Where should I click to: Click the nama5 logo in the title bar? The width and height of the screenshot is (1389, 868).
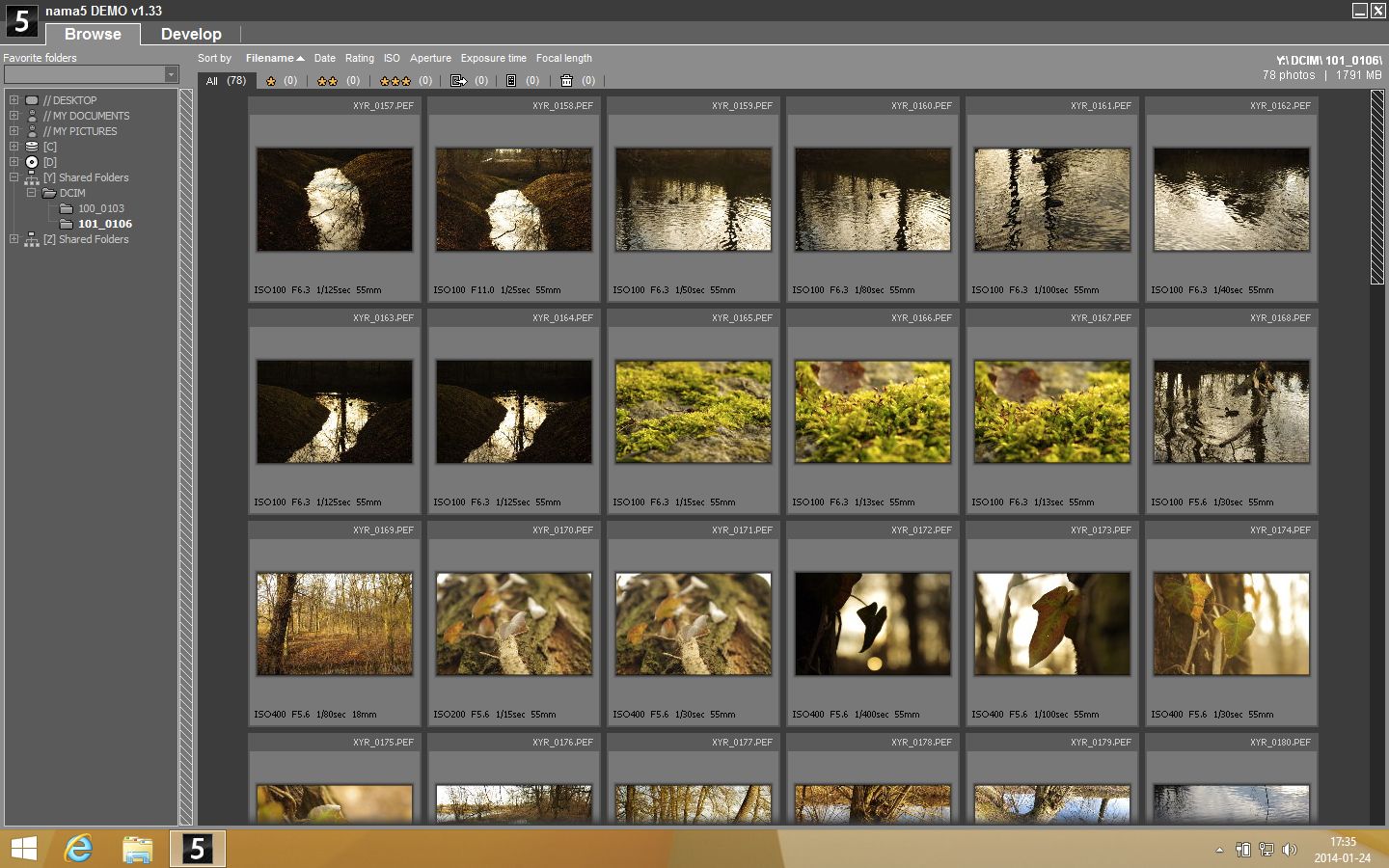(21, 20)
